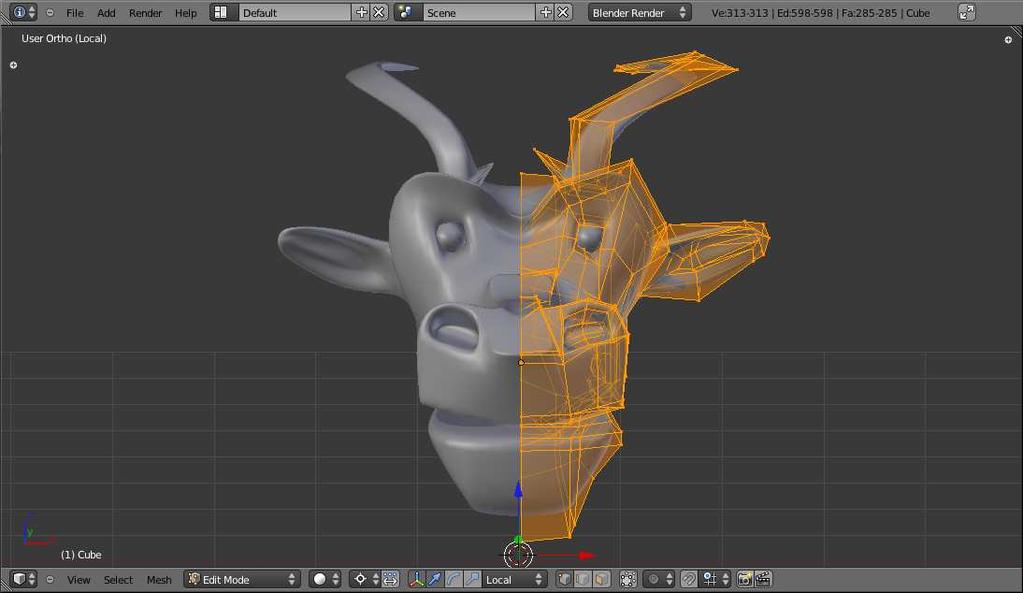Toggle snap during transform magnet icon
Image resolution: width=1023 pixels, height=593 pixels.
pos(688,579)
